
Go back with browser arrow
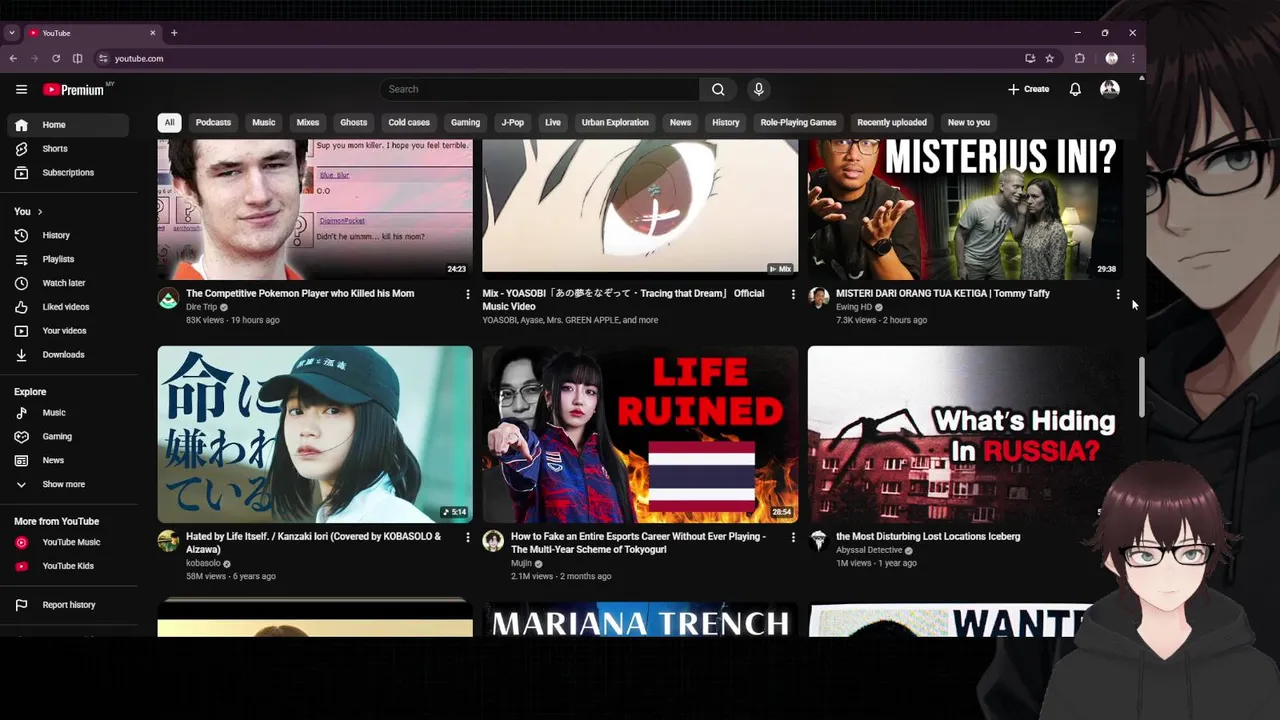pos(13,58)
